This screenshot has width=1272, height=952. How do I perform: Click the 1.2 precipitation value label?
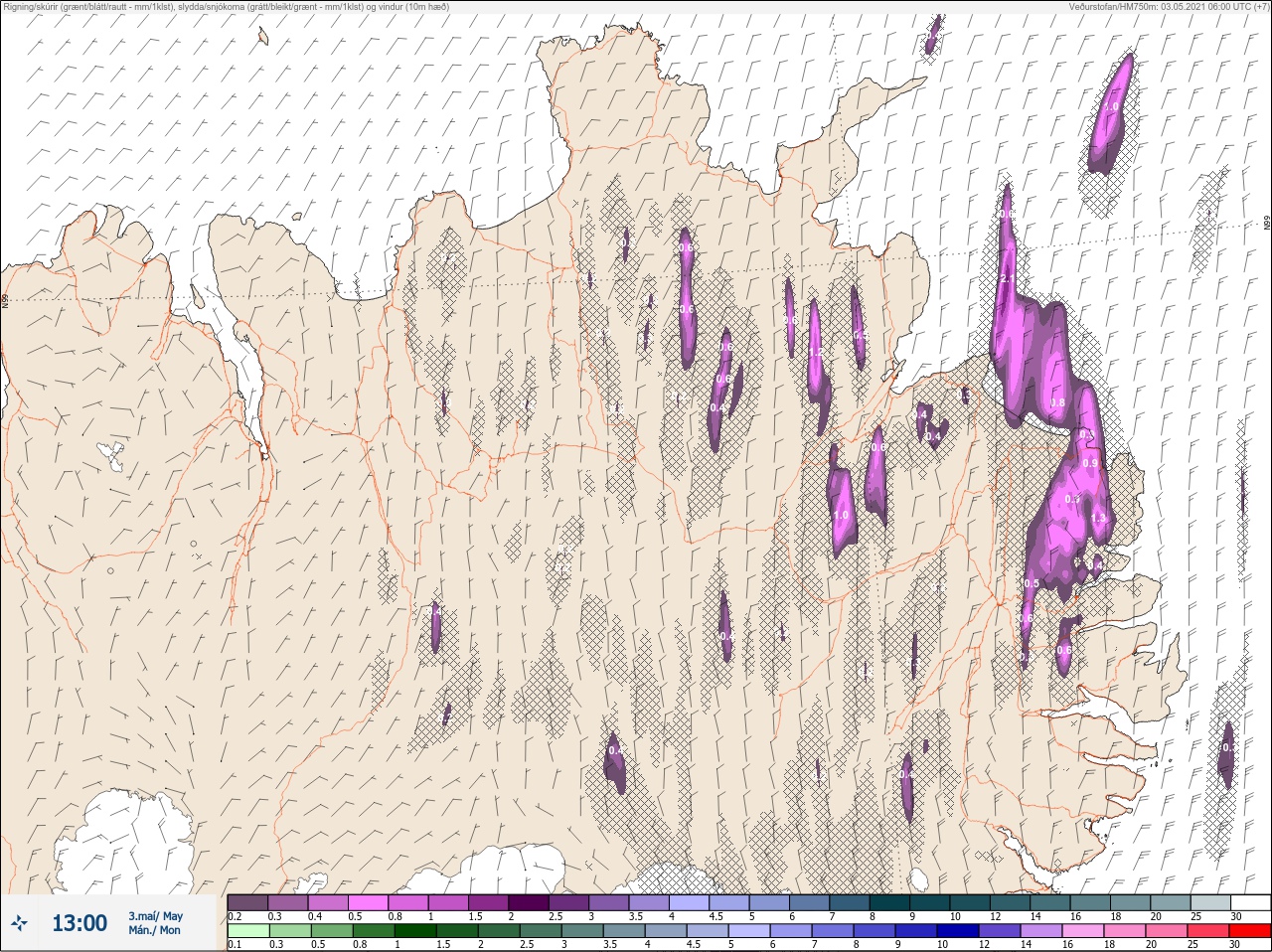pos(816,353)
